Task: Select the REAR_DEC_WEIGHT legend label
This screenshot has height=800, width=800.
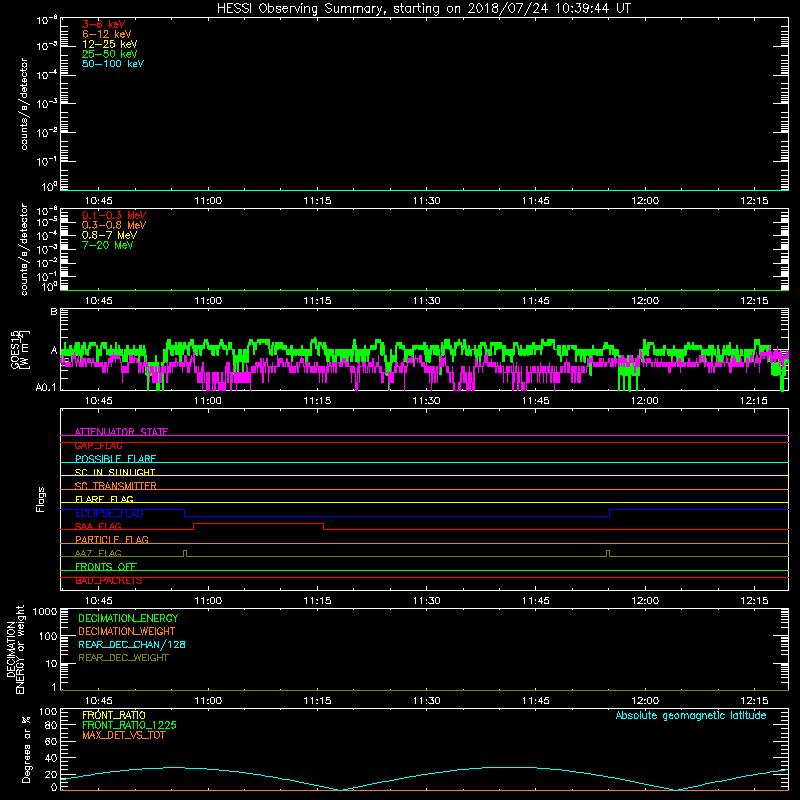Action: (x=123, y=658)
